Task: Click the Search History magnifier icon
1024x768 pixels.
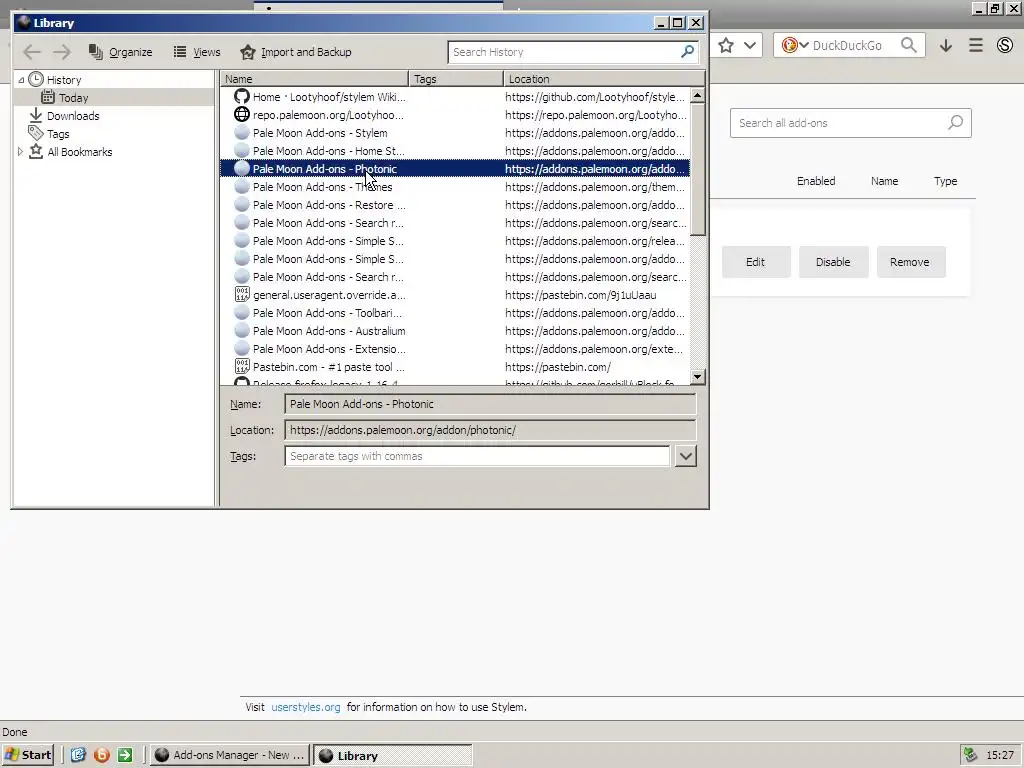Action: [687, 52]
